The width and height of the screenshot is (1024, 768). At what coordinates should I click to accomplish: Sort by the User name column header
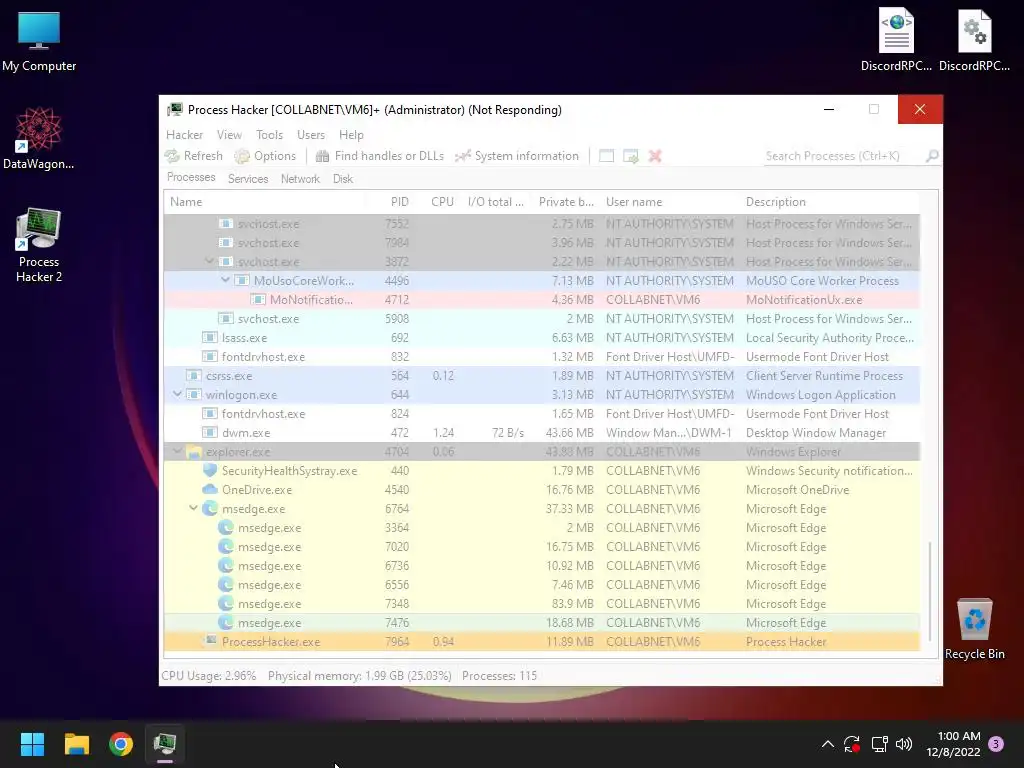670,202
